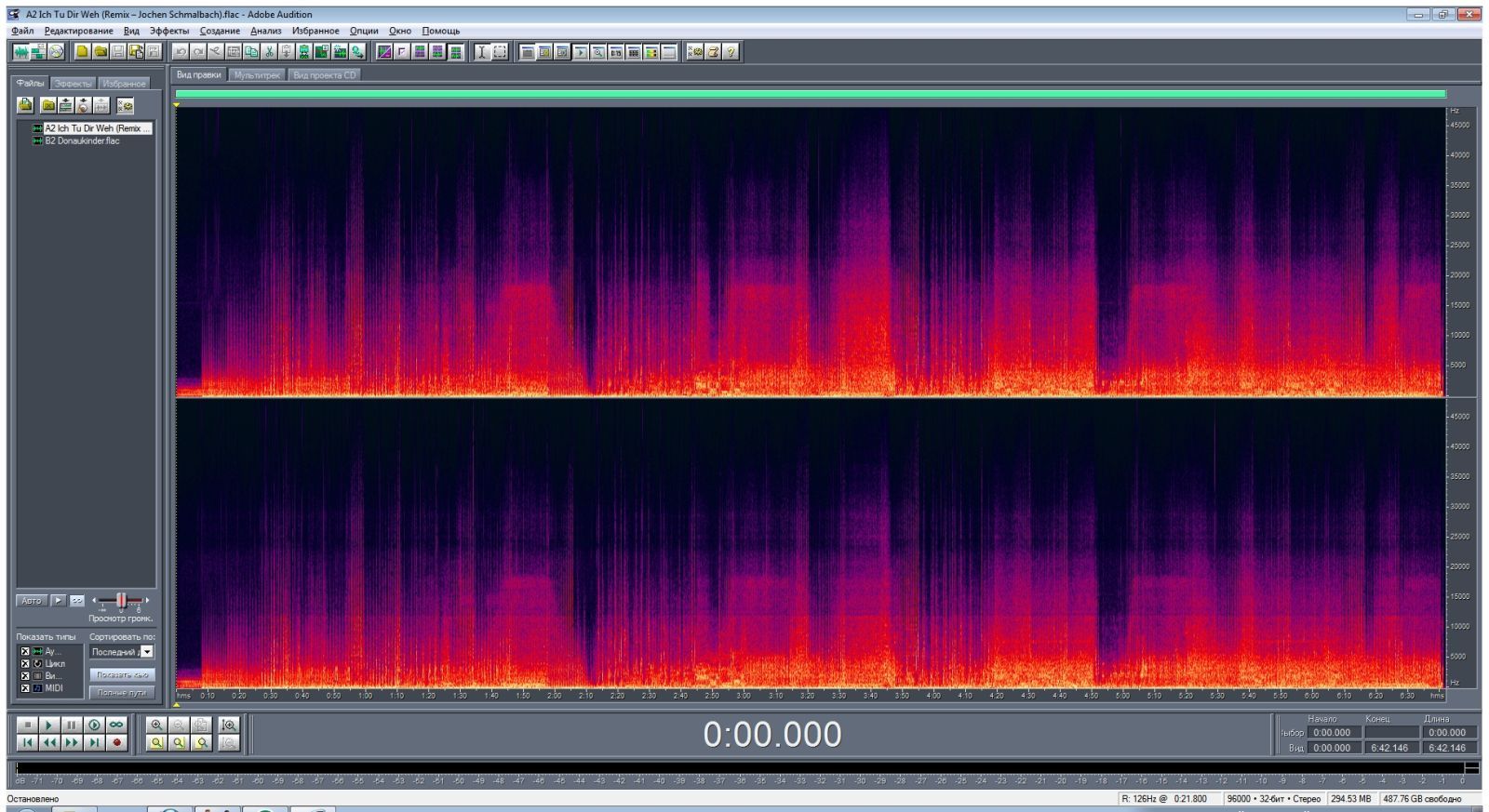Toggle loop preview button in Files panel
The height and width of the screenshot is (812, 1489).
[x=77, y=600]
